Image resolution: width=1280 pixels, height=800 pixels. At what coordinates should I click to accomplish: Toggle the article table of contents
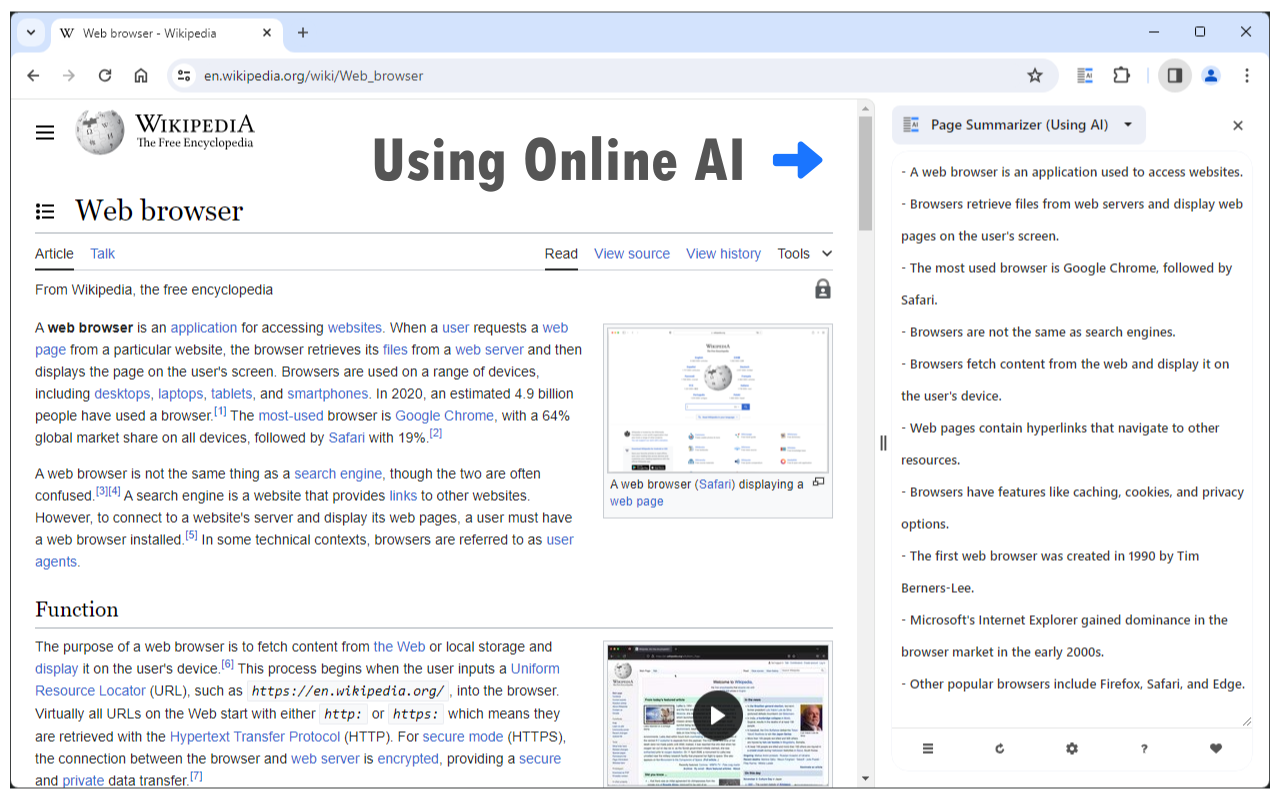[x=45, y=211]
